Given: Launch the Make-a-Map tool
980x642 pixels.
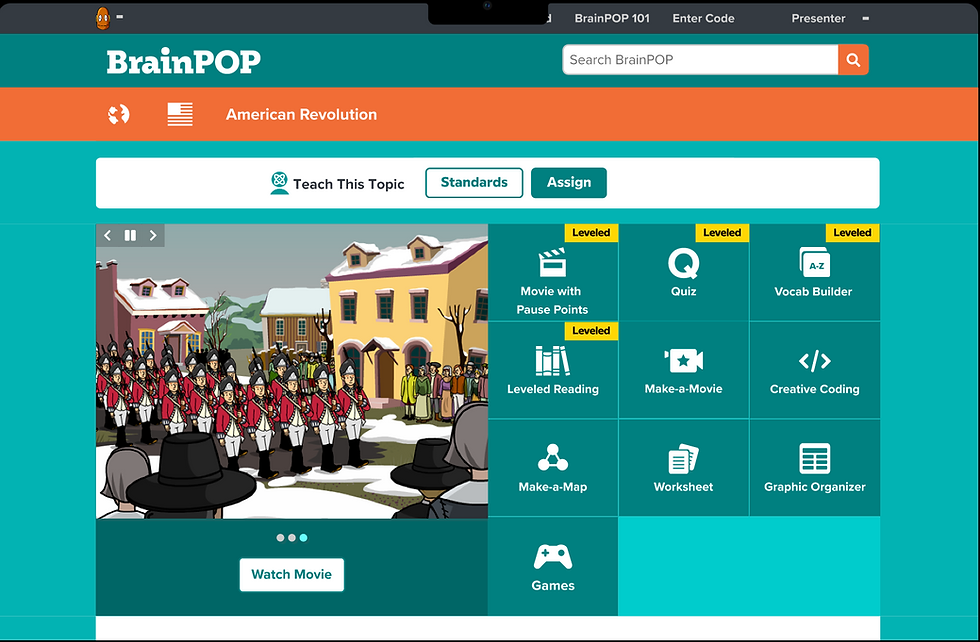Looking at the screenshot, I should [552, 468].
